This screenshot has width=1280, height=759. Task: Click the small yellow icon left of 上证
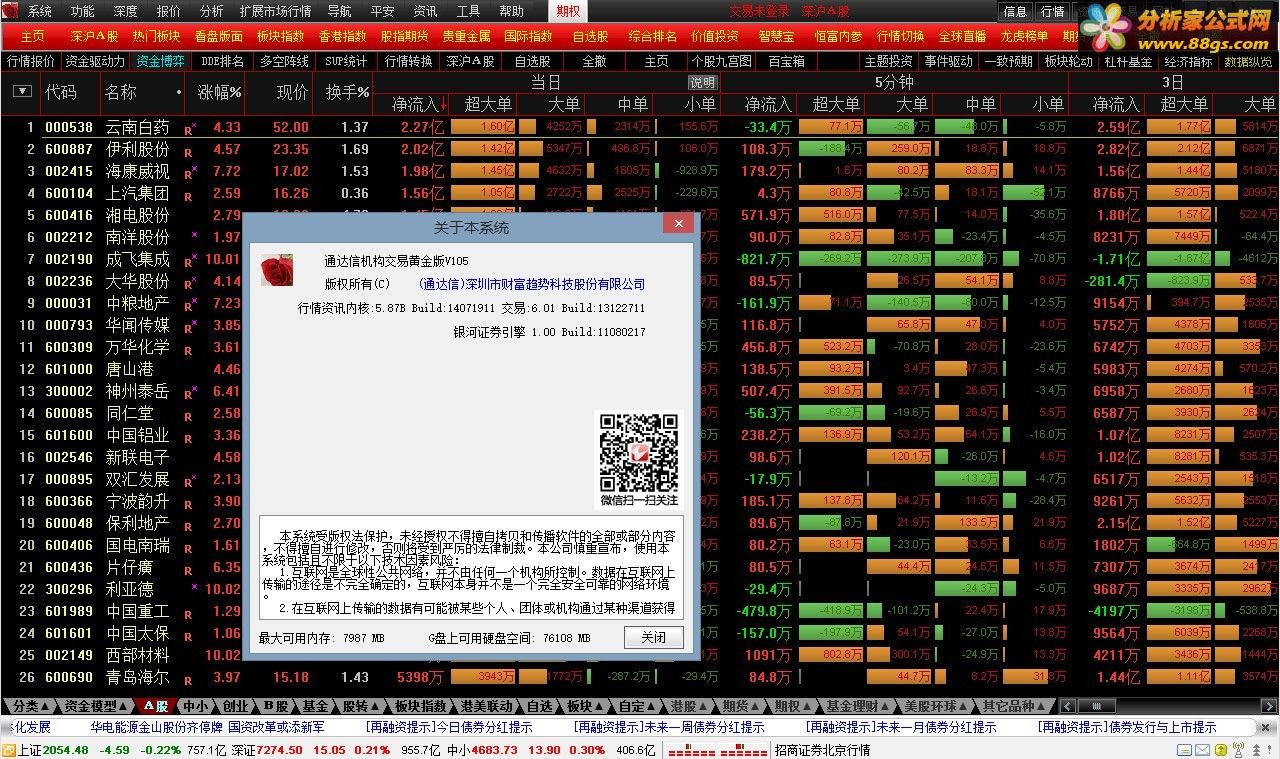[x=8, y=750]
